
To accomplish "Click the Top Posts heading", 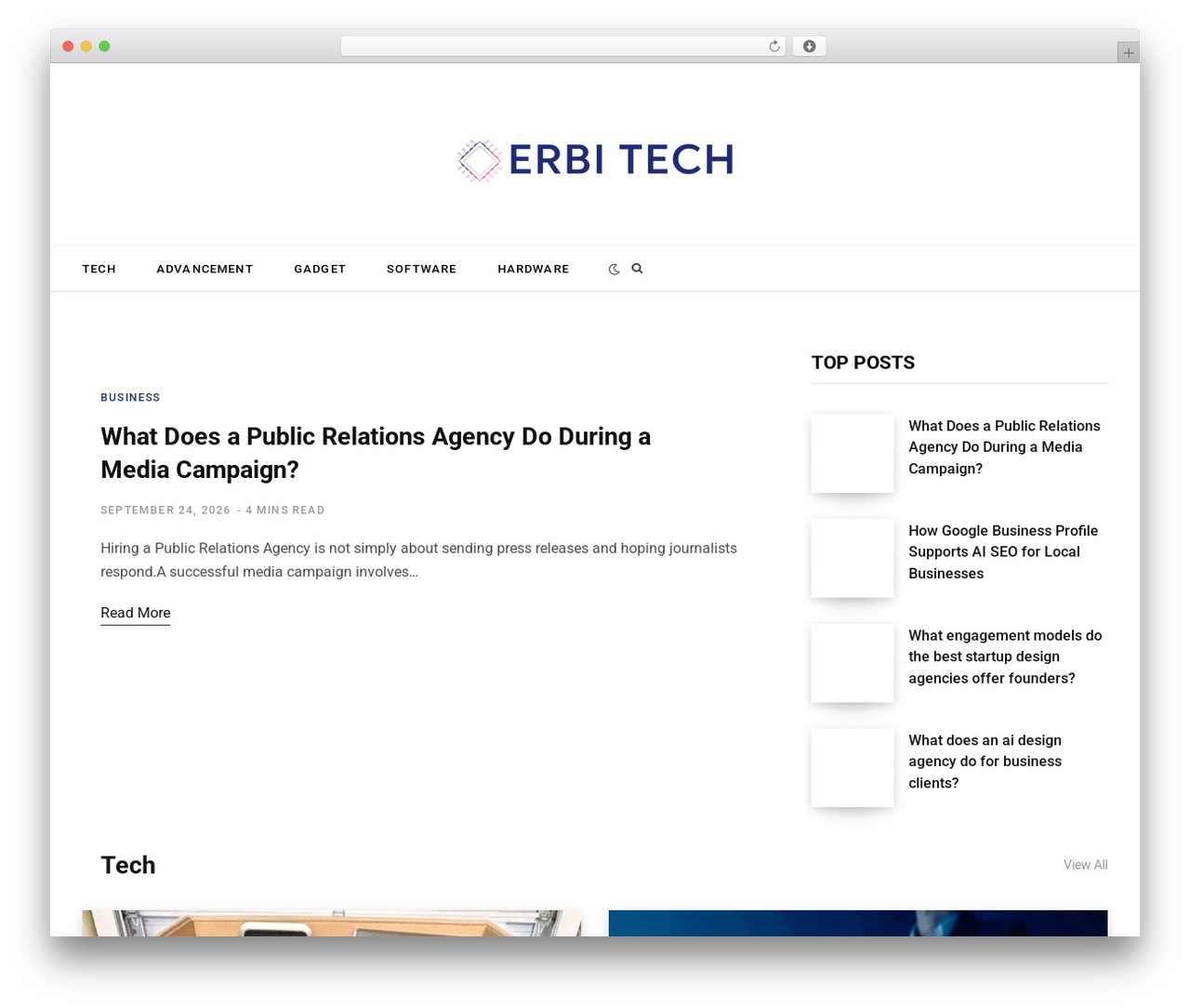I will [863, 363].
